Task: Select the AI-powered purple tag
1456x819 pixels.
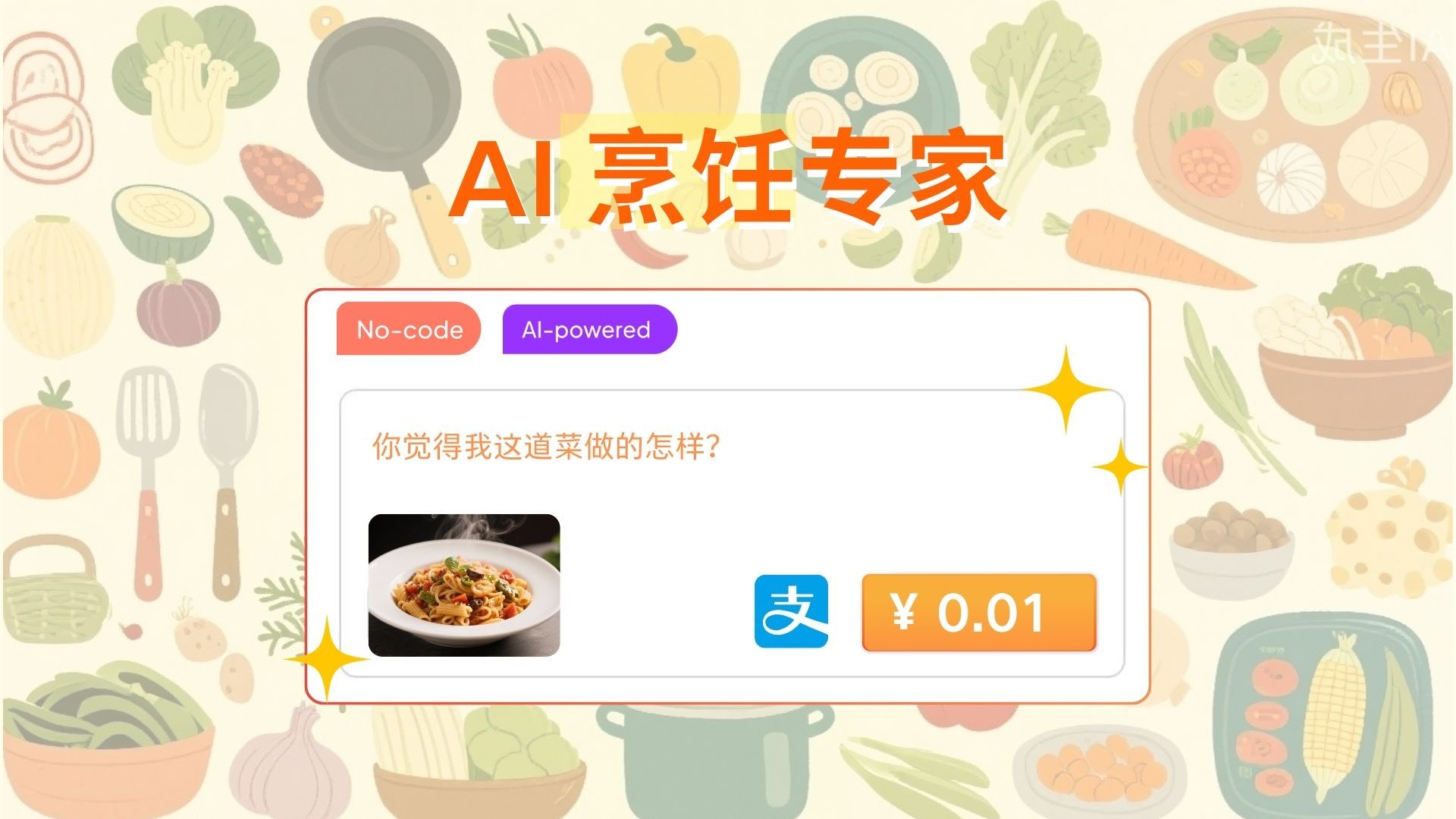Action: [589, 329]
